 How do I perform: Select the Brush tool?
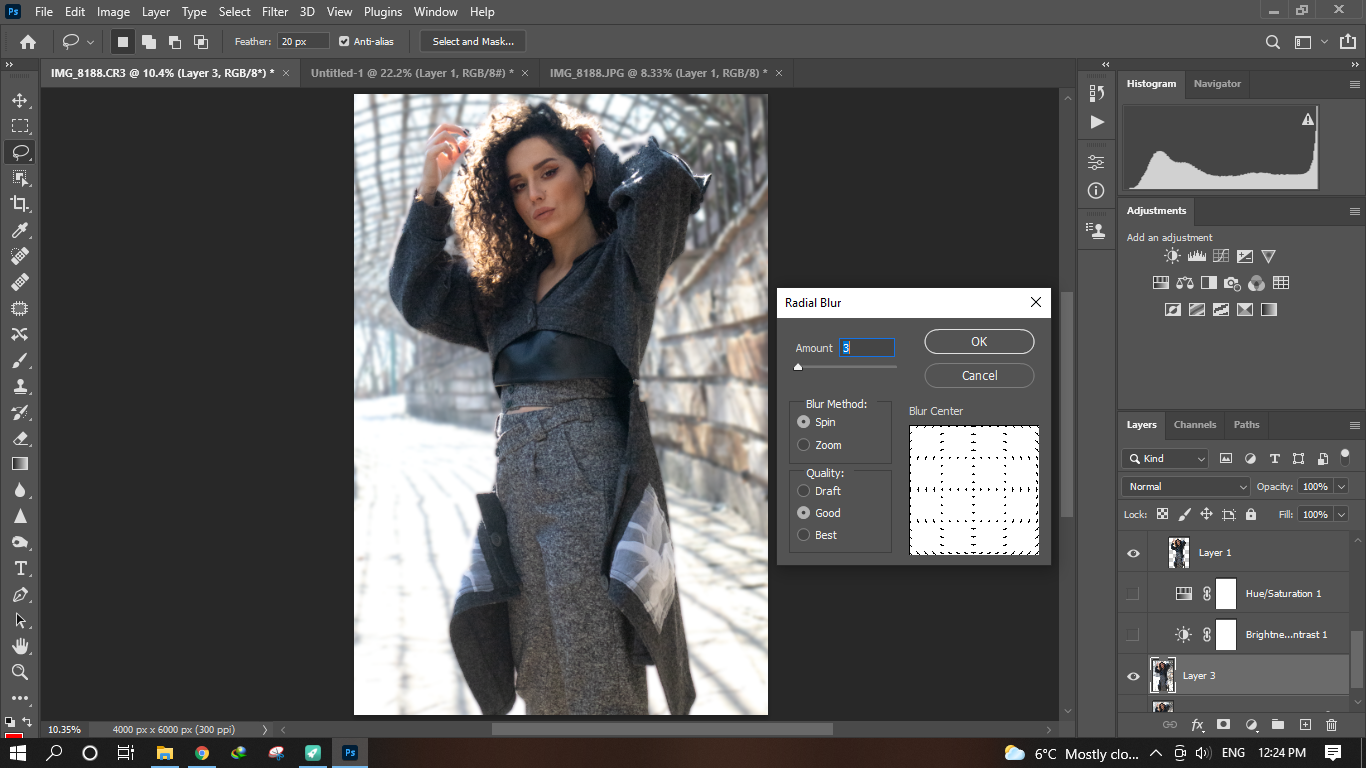[x=19, y=360]
